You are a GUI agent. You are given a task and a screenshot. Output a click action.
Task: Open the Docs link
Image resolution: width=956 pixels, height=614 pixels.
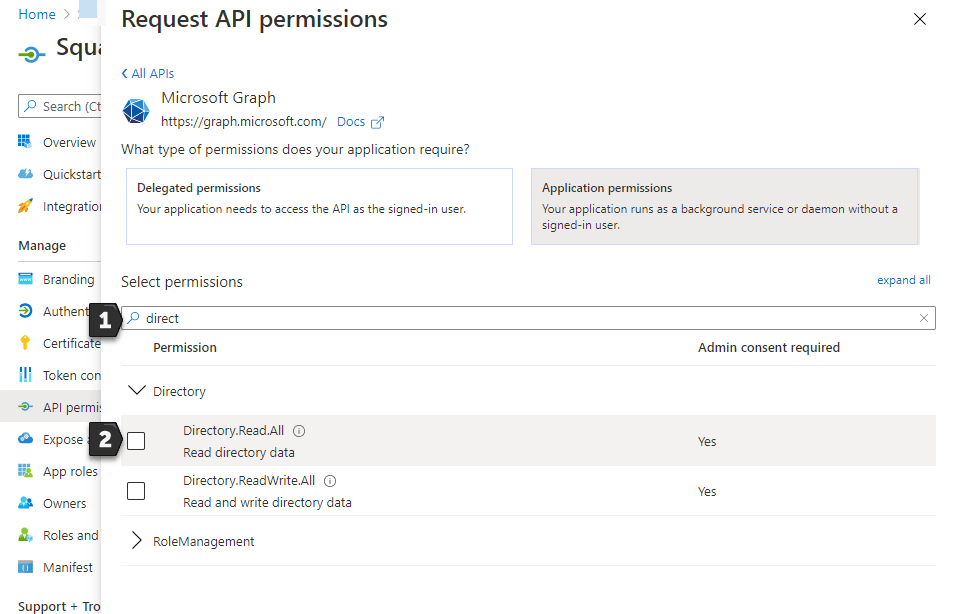point(351,122)
